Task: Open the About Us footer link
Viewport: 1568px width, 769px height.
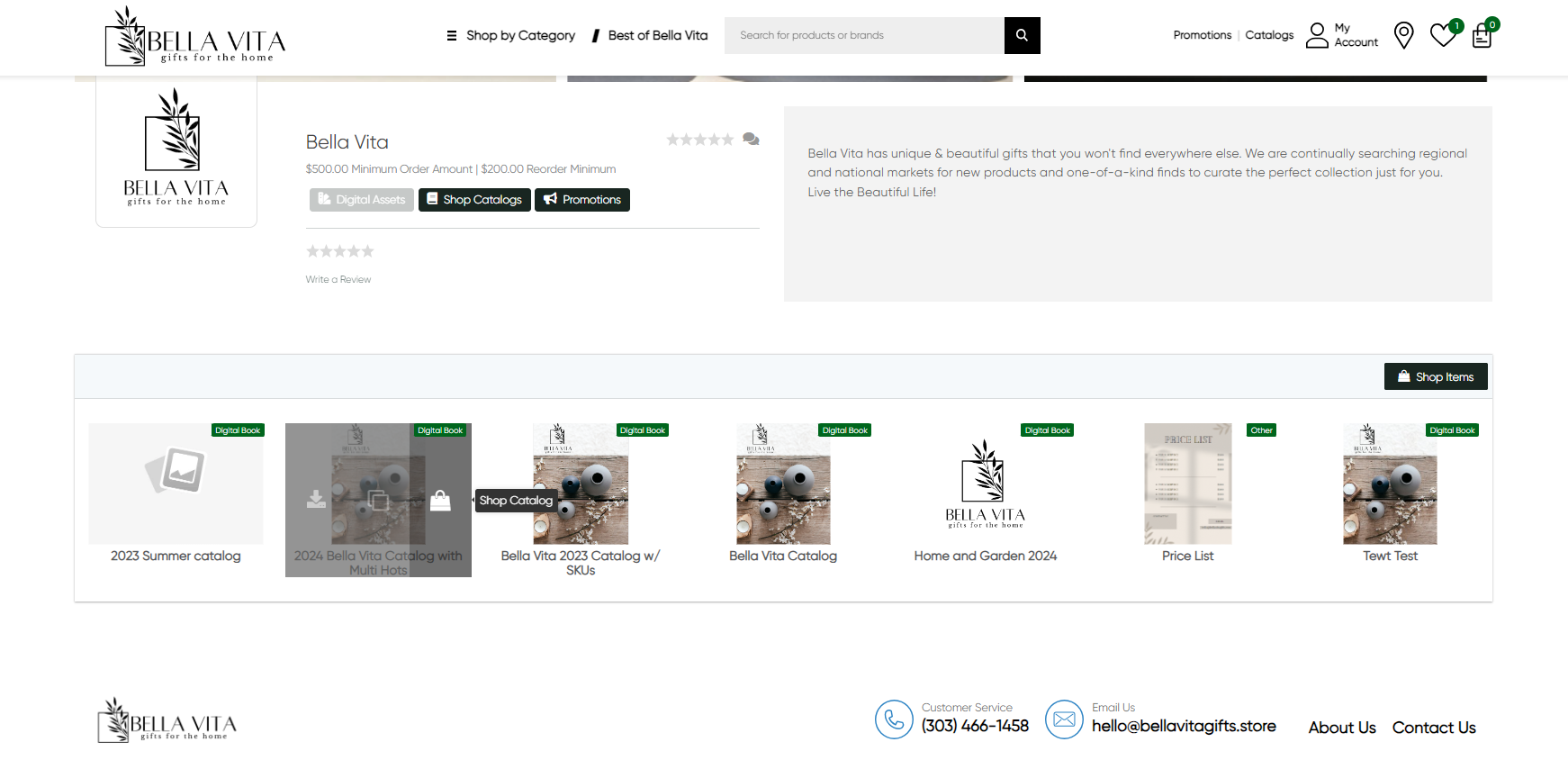Action: 1342,728
